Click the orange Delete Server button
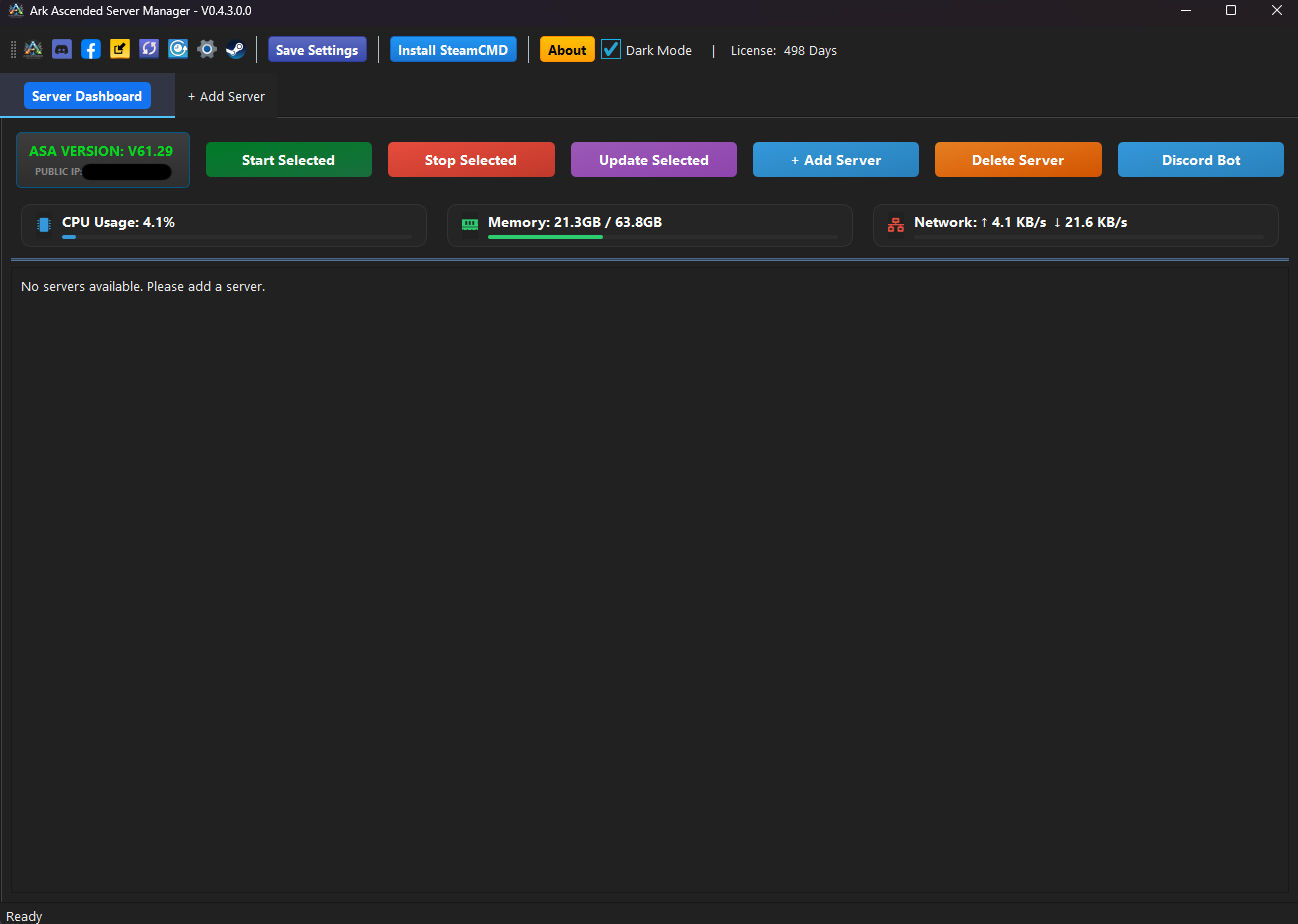The width and height of the screenshot is (1298, 924). click(x=1018, y=160)
